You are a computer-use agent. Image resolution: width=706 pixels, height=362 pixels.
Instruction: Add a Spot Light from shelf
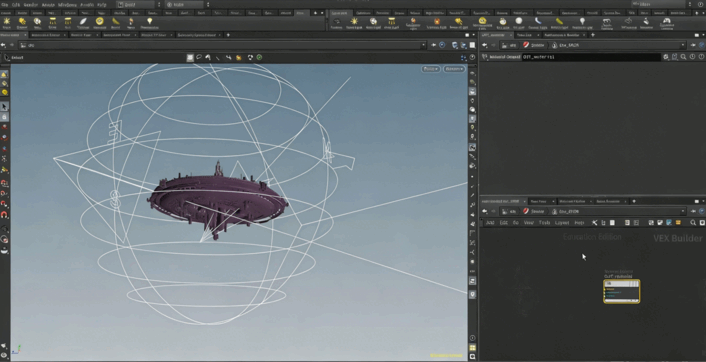pos(373,23)
